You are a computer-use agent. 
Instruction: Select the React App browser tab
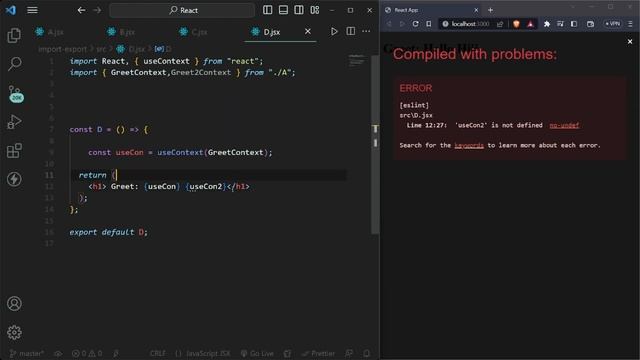tap(431, 10)
